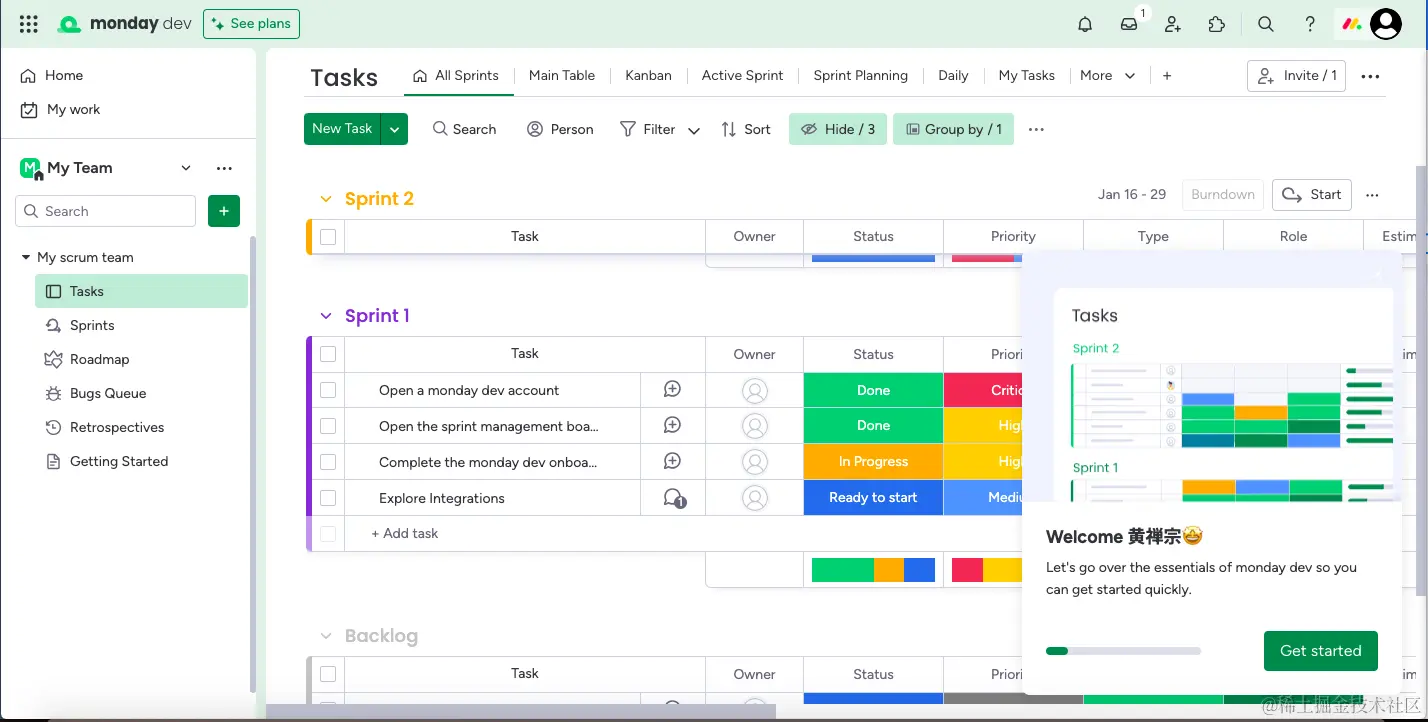This screenshot has height=722, width=1428.
Task: Select all tasks checkbox in Sprint 1 header
Action: [x=328, y=354]
